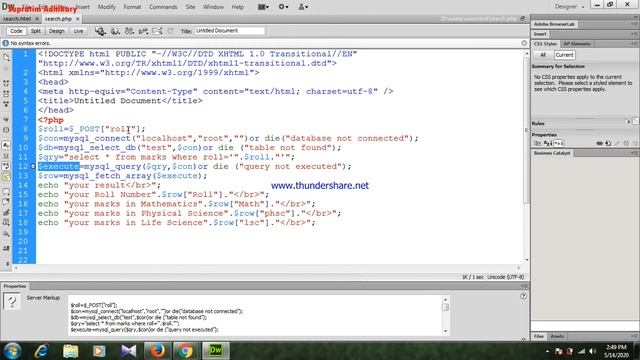Open the Extend Dreamweaver gear dropdown
Viewport: 640px width, 360px height.
point(283,7)
